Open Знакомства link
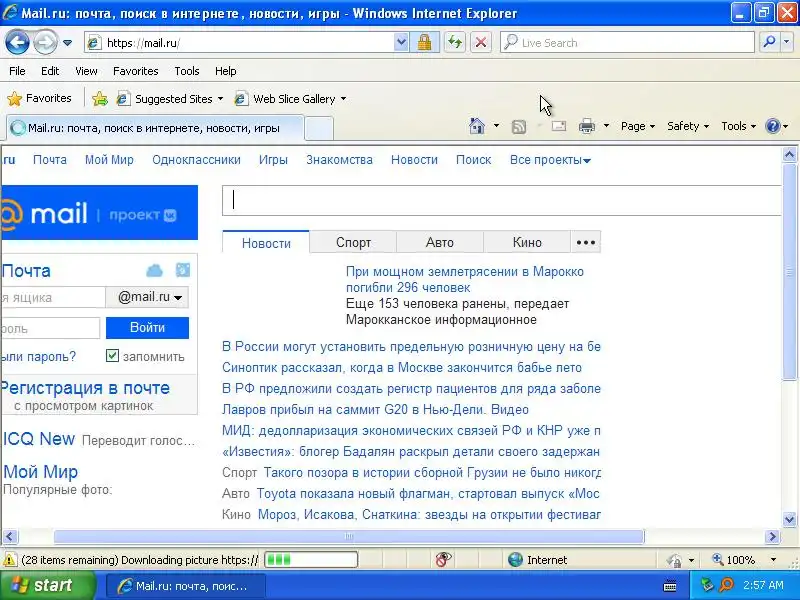Image resolution: width=800 pixels, height=600 pixels. point(339,160)
